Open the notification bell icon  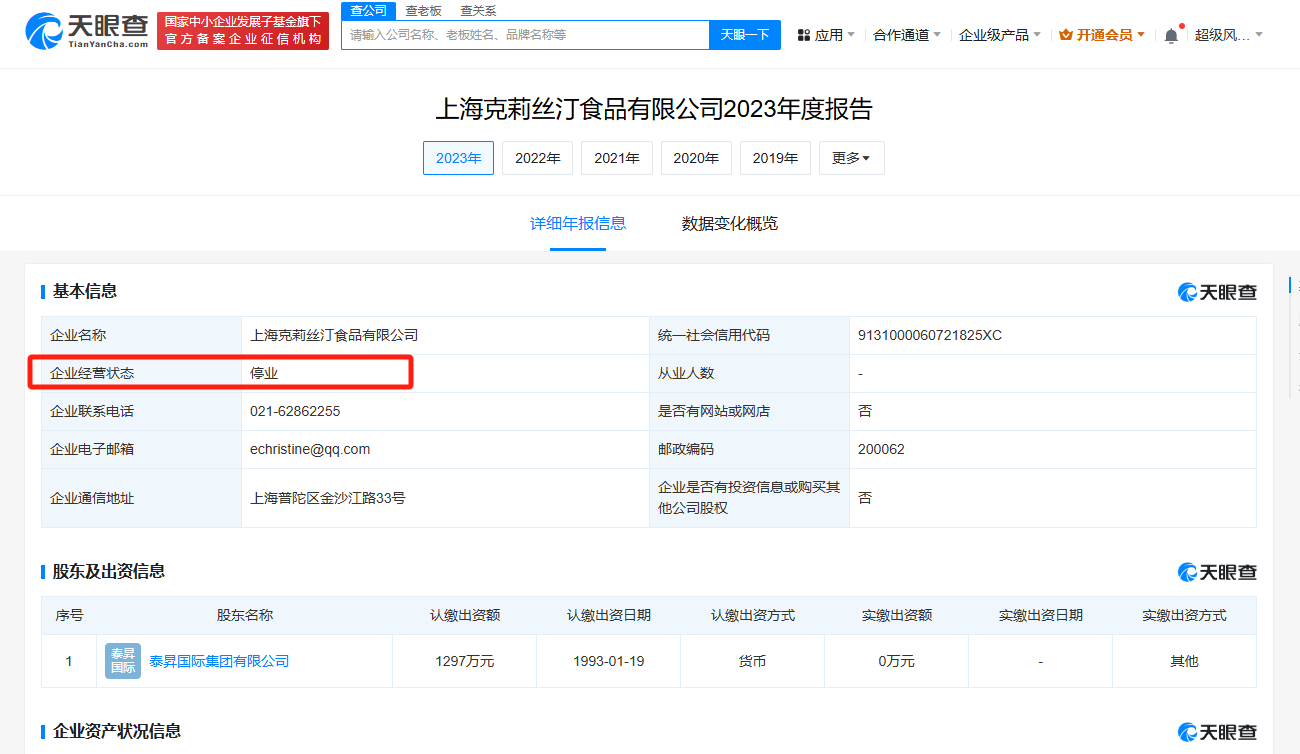(x=1171, y=35)
